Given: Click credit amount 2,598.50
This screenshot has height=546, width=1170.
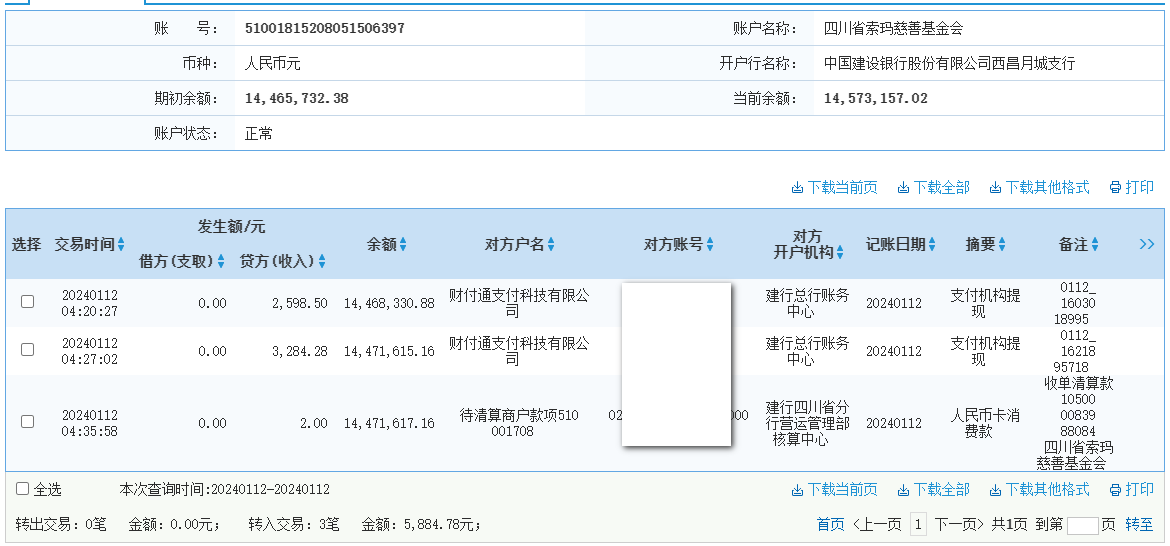Looking at the screenshot, I should click(x=299, y=304).
